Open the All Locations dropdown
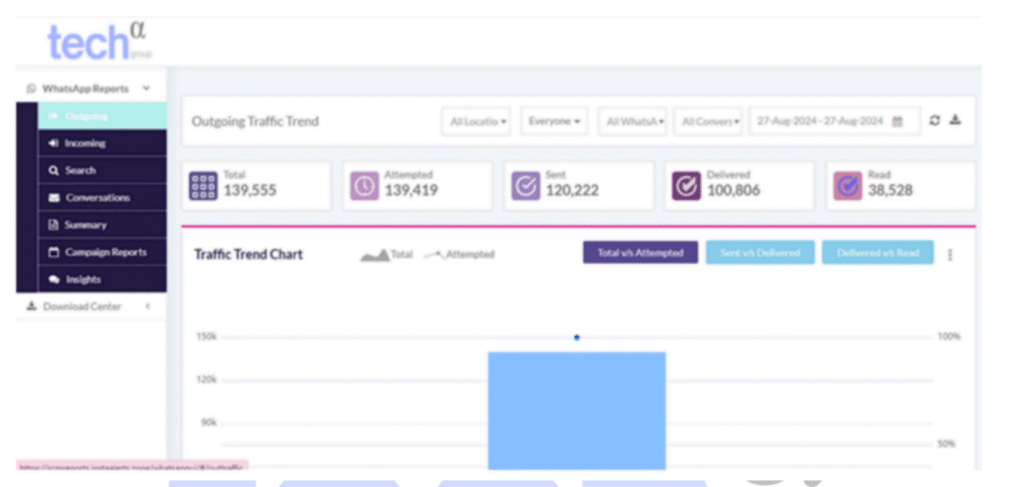1024x487 pixels. 476,121
